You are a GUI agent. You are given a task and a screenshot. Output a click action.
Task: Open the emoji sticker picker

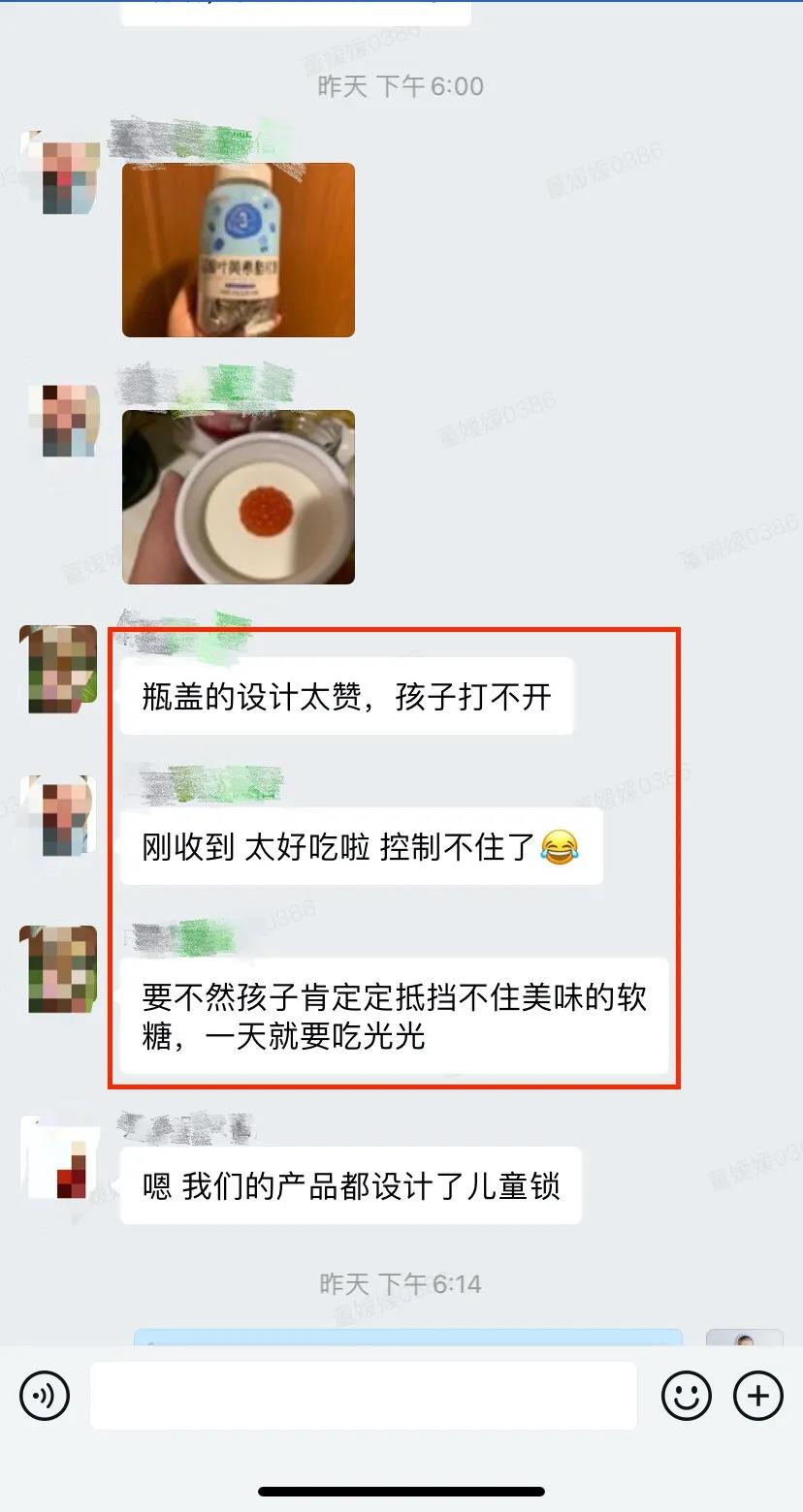[686, 1396]
